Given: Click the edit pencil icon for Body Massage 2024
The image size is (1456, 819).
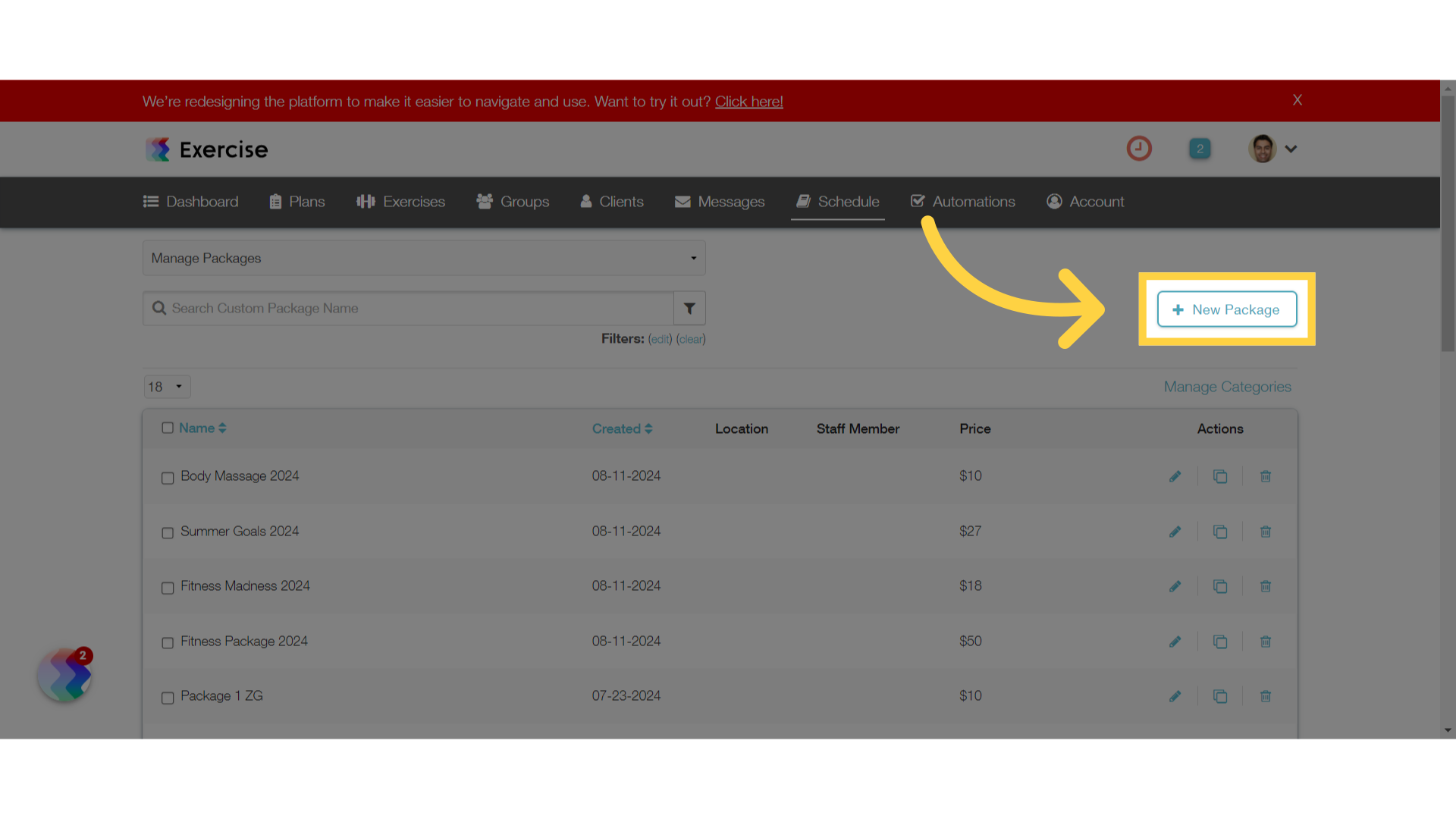Looking at the screenshot, I should [x=1175, y=476].
